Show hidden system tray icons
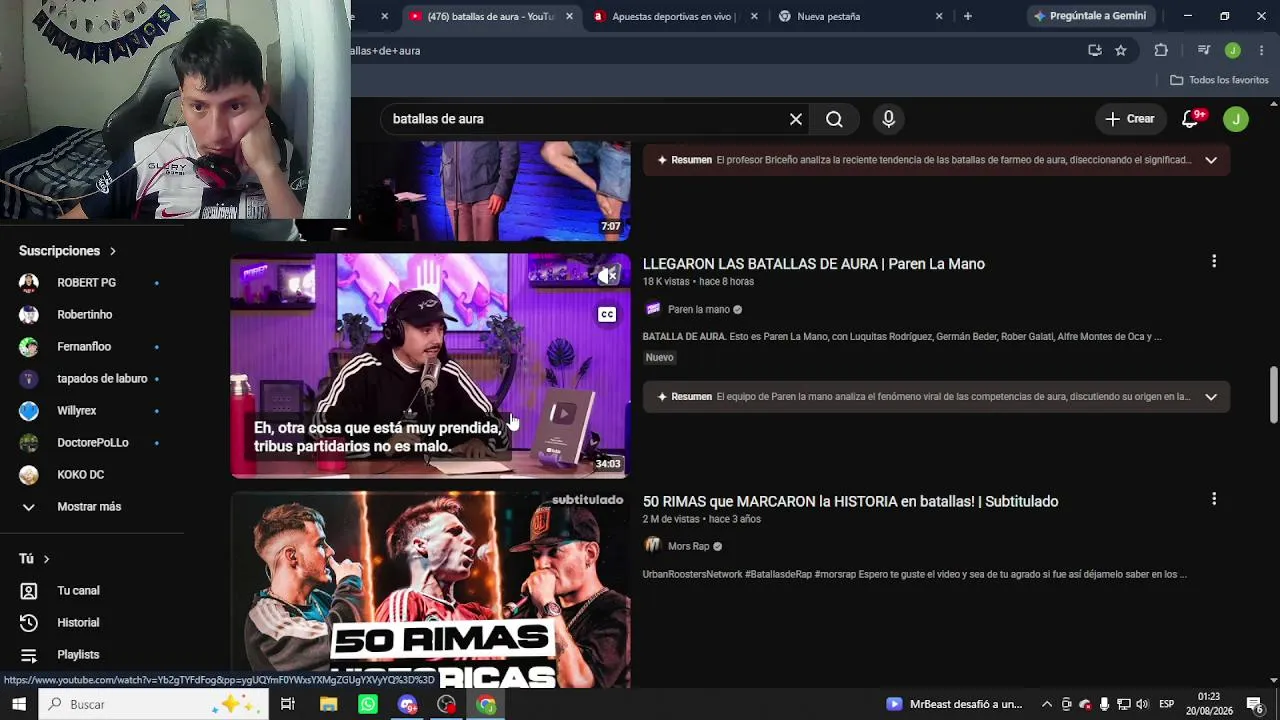 coord(1047,704)
